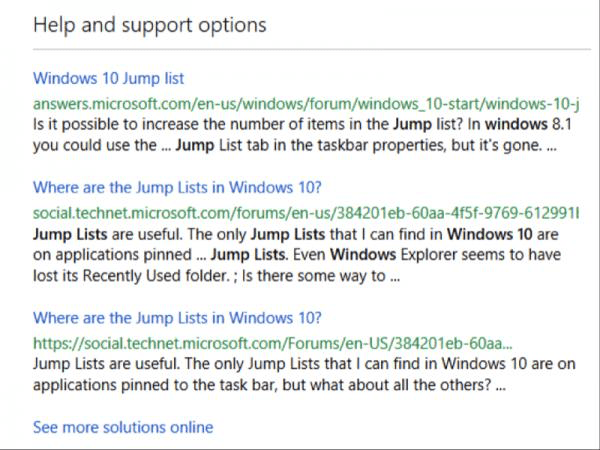Open the answers.microsoft.com forum URL
The image size is (600, 450).
[306, 104]
